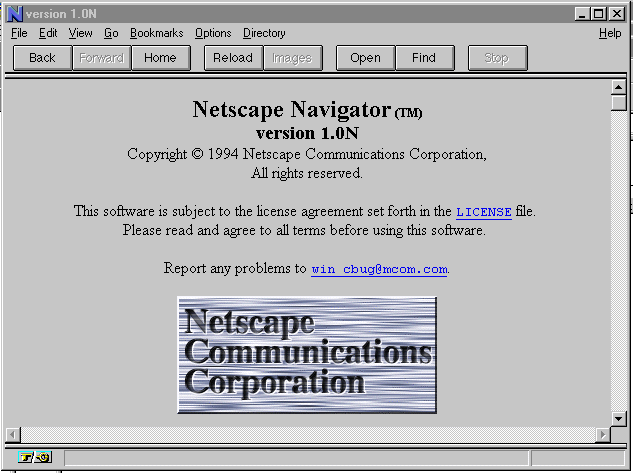Follow the LICENSE hyperlink

484,212
